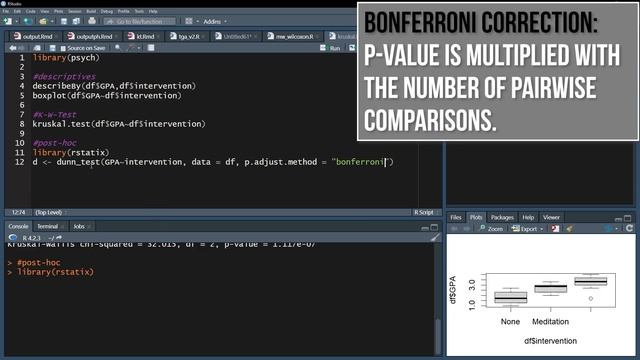
Task: Click the New File icon
Action: [x=7, y=21]
